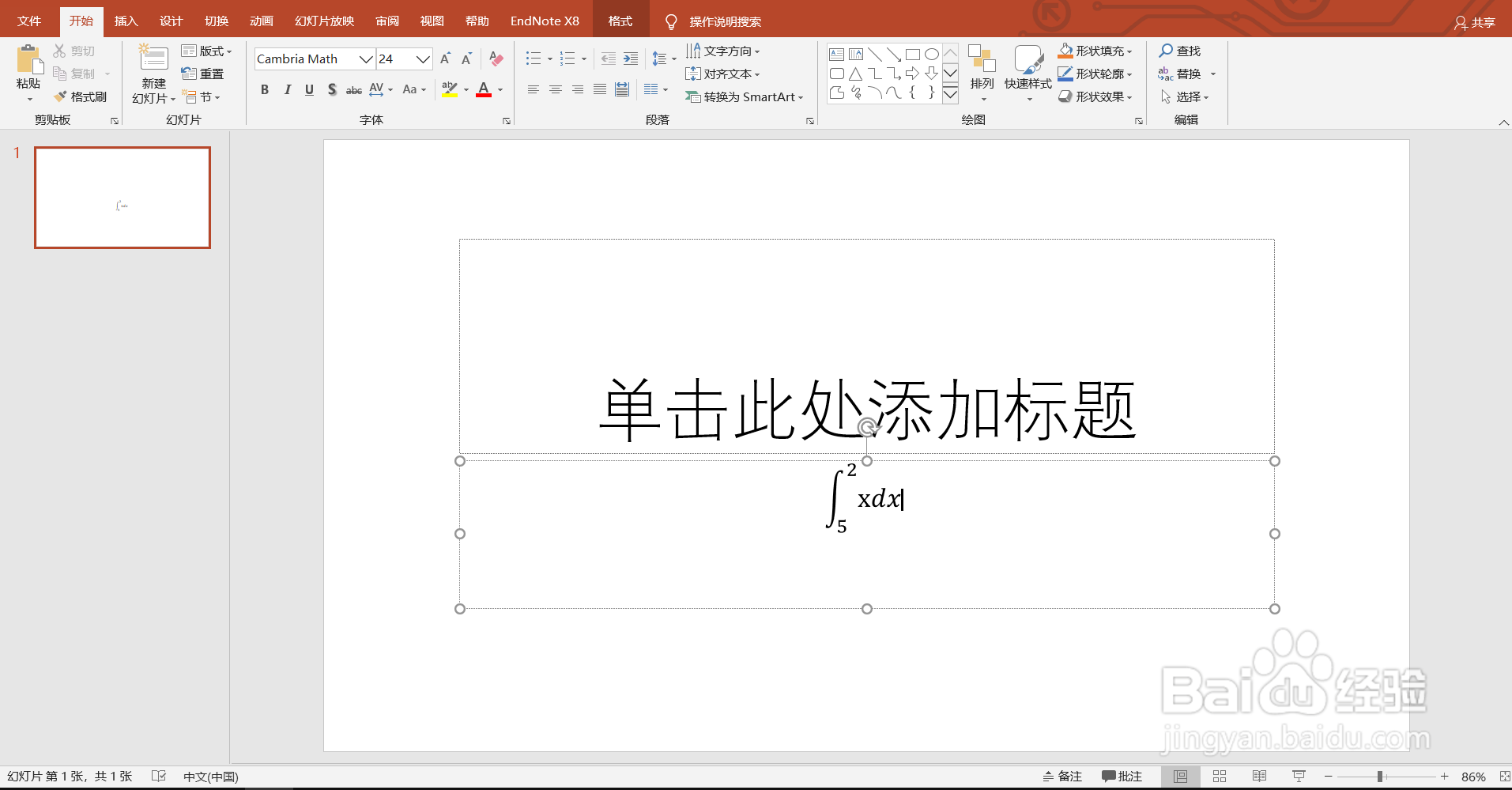This screenshot has height=790, width=1512.
Task: Select the rectangle shape in gallery
Action: click(913, 55)
